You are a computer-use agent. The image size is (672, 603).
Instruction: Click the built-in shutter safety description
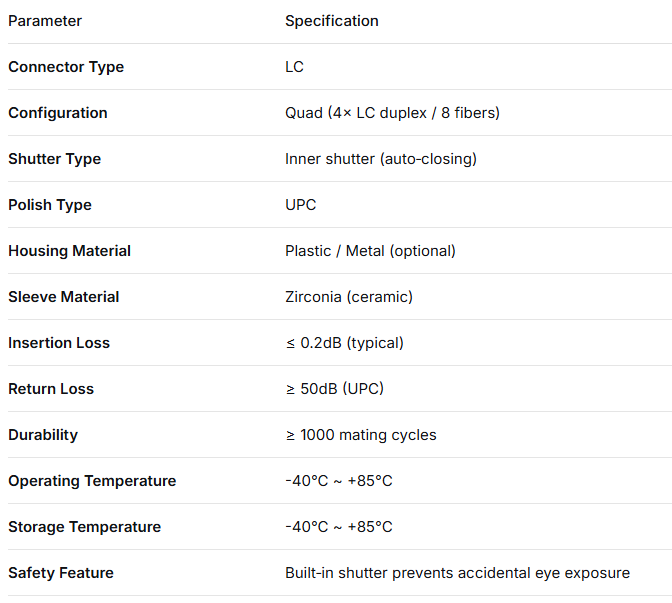coord(457,573)
